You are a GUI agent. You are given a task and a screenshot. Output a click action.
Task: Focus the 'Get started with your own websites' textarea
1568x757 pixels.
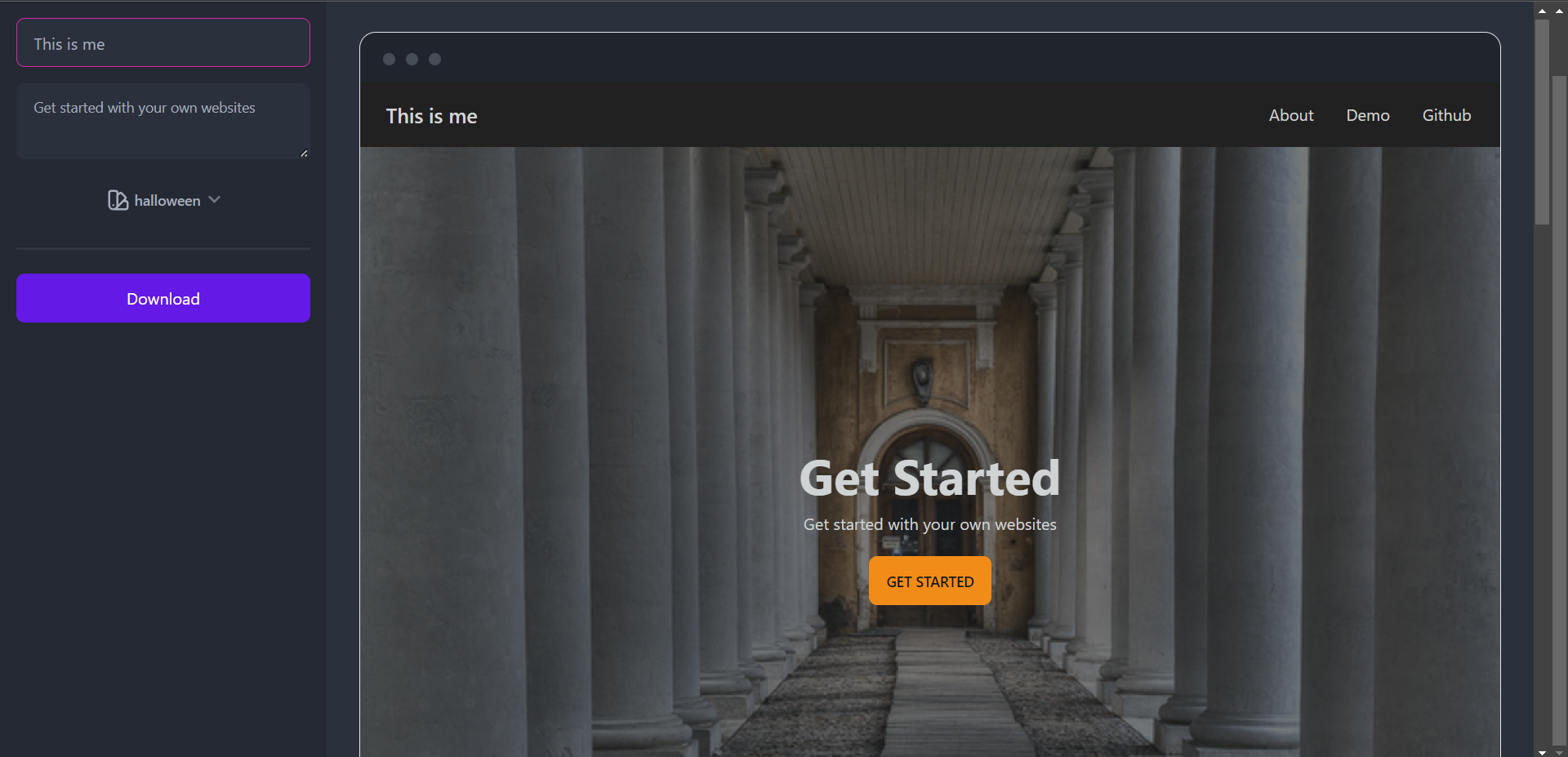click(163, 121)
